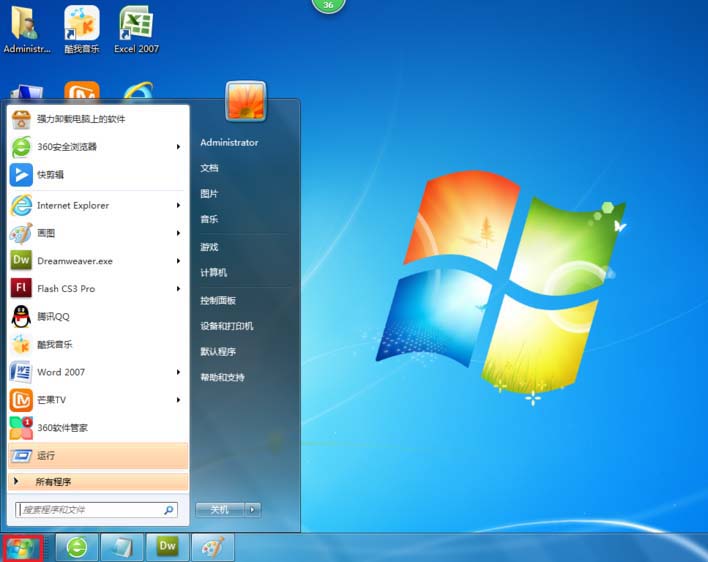Expand the 360安全浏览器 jump list arrow
Viewport: 708px width, 562px height.
click(179, 147)
